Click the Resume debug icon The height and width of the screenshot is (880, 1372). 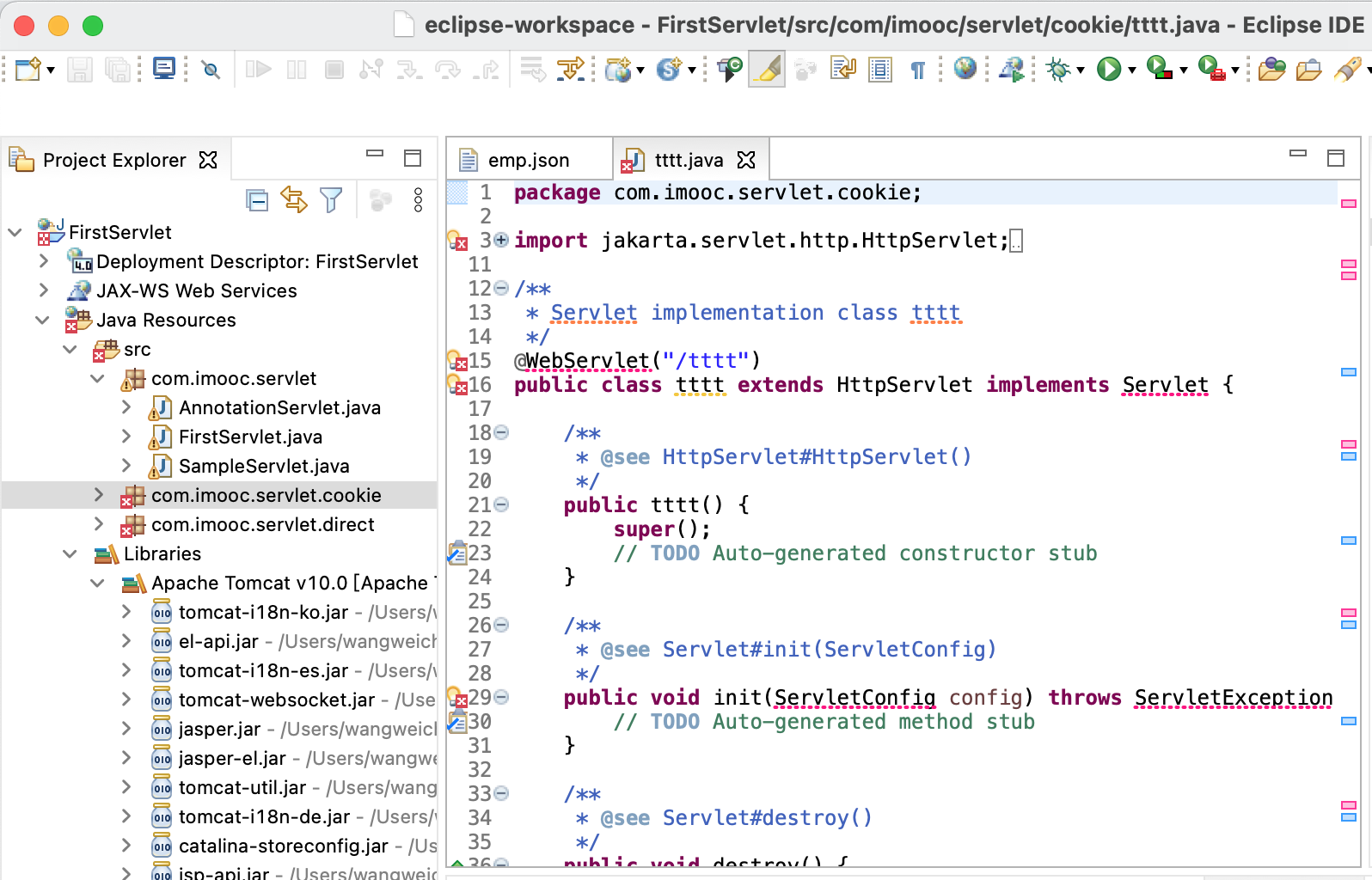258,69
